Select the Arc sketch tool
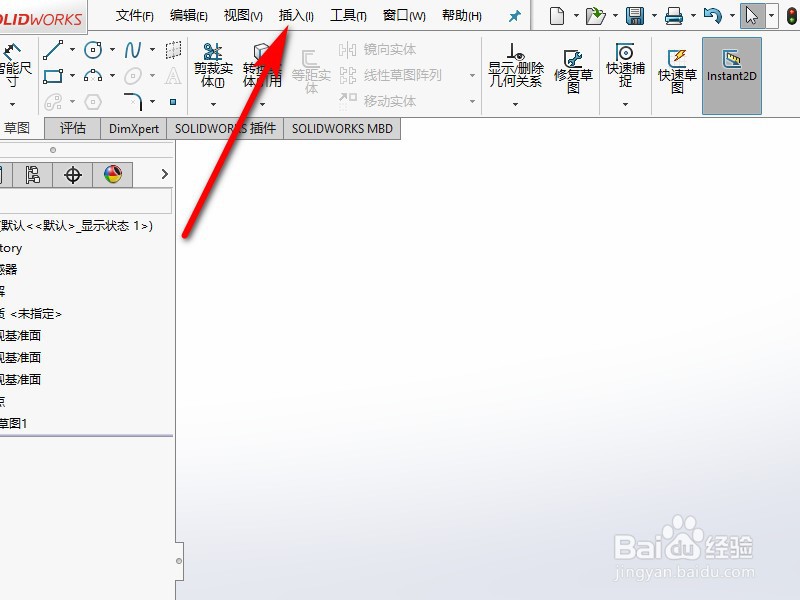Screen dimensions: 800x600 [93, 76]
